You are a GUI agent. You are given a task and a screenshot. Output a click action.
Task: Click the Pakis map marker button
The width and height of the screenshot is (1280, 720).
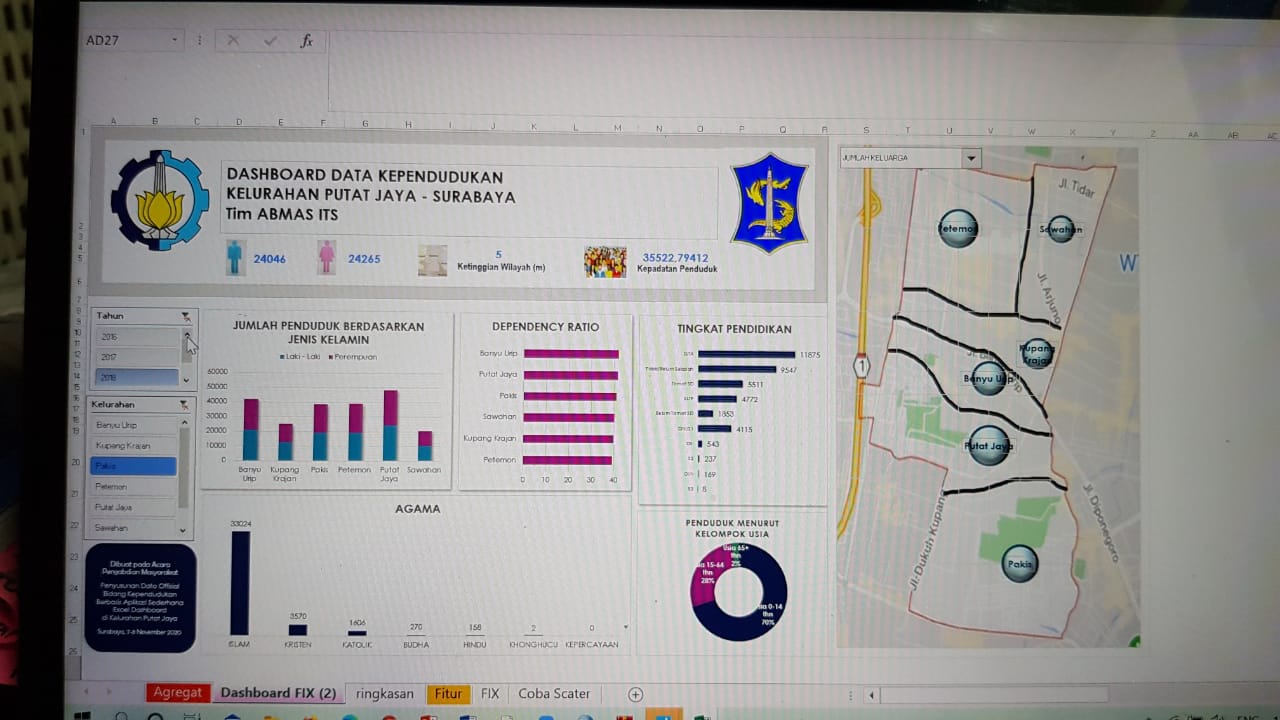click(x=1020, y=563)
